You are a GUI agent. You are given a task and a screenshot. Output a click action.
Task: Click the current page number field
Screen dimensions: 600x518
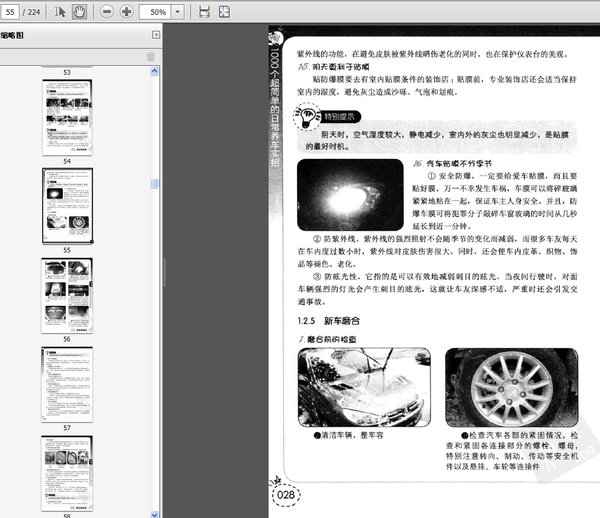(x=16, y=12)
